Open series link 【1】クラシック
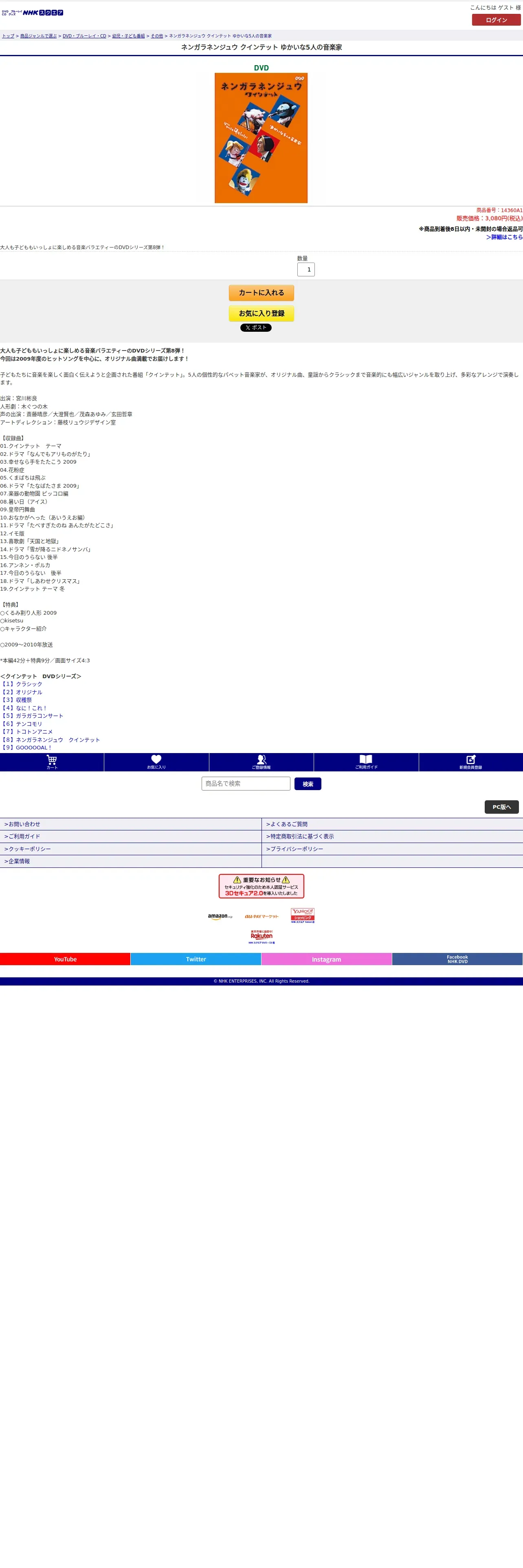Image resolution: width=523 pixels, height=1568 pixels. coord(21,684)
